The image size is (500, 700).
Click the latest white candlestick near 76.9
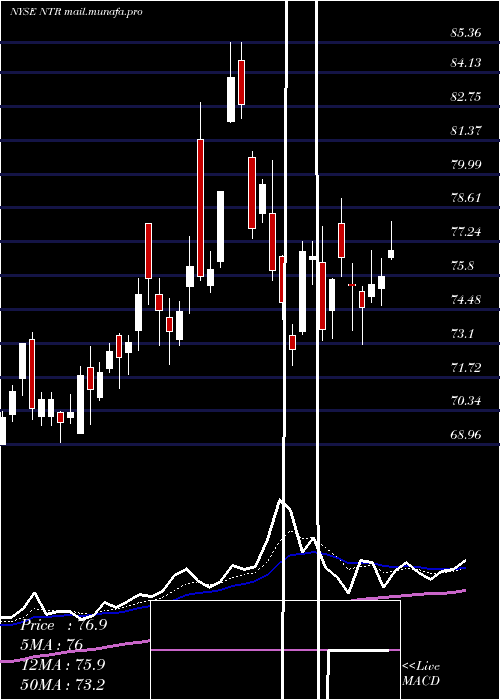click(x=391, y=254)
